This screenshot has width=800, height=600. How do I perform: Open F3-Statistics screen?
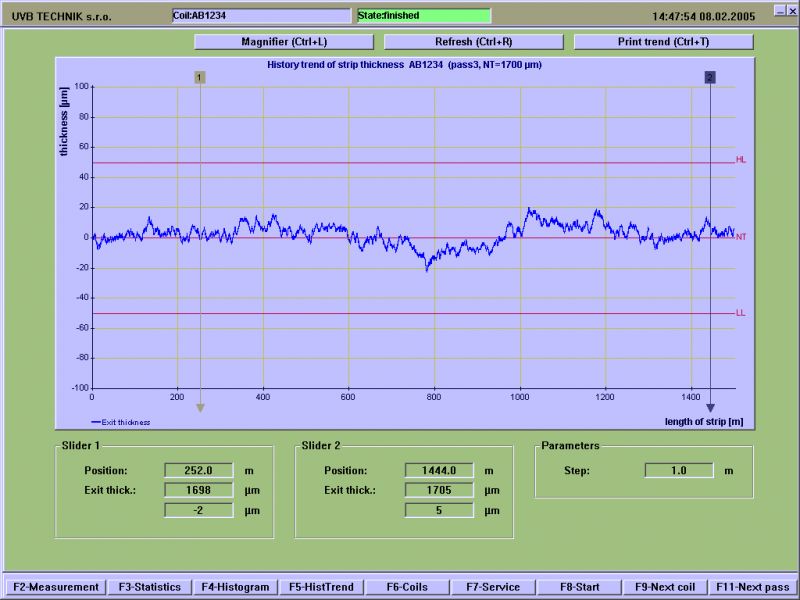[x=150, y=587]
